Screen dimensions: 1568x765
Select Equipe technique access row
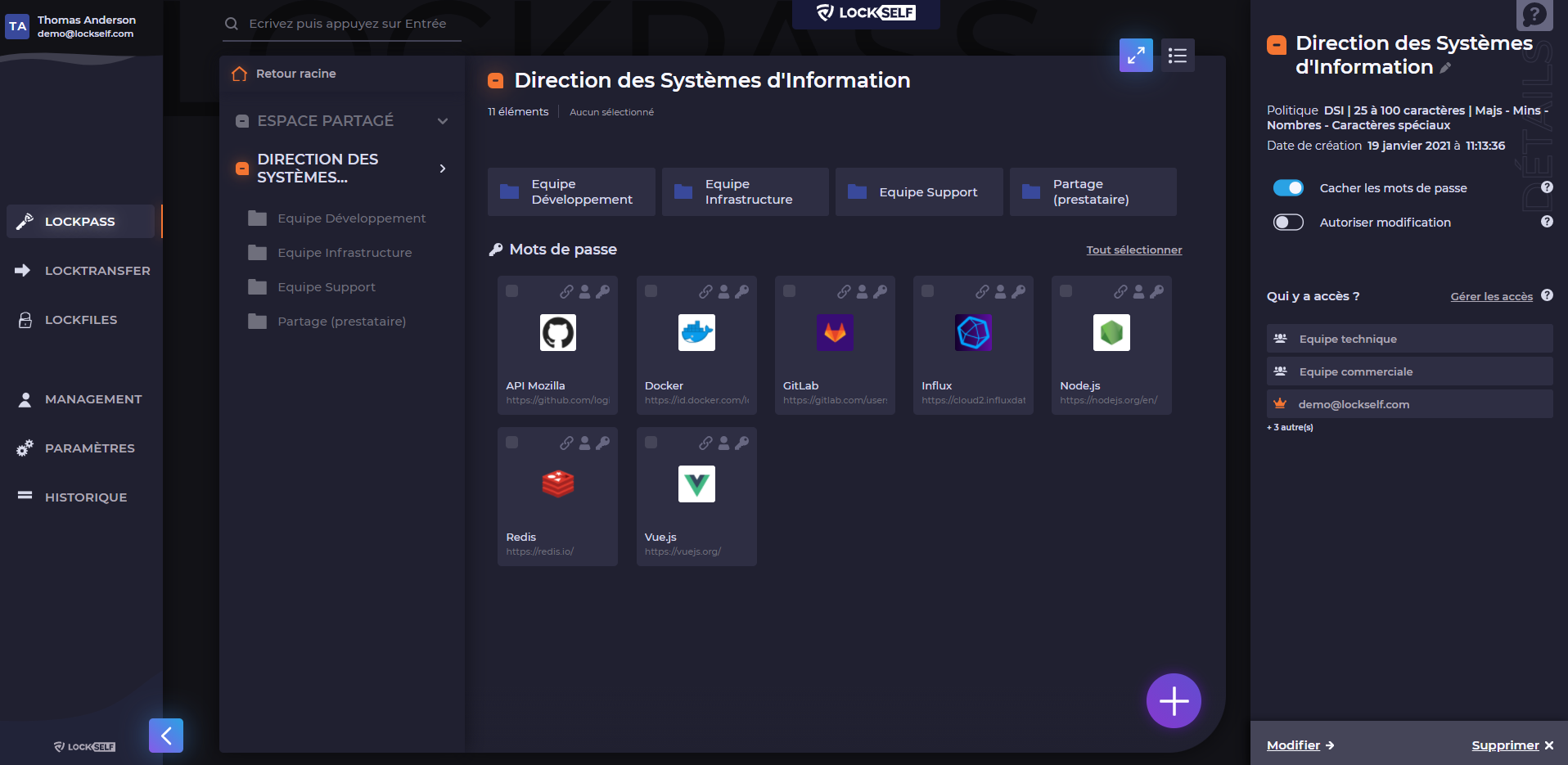click(1409, 339)
